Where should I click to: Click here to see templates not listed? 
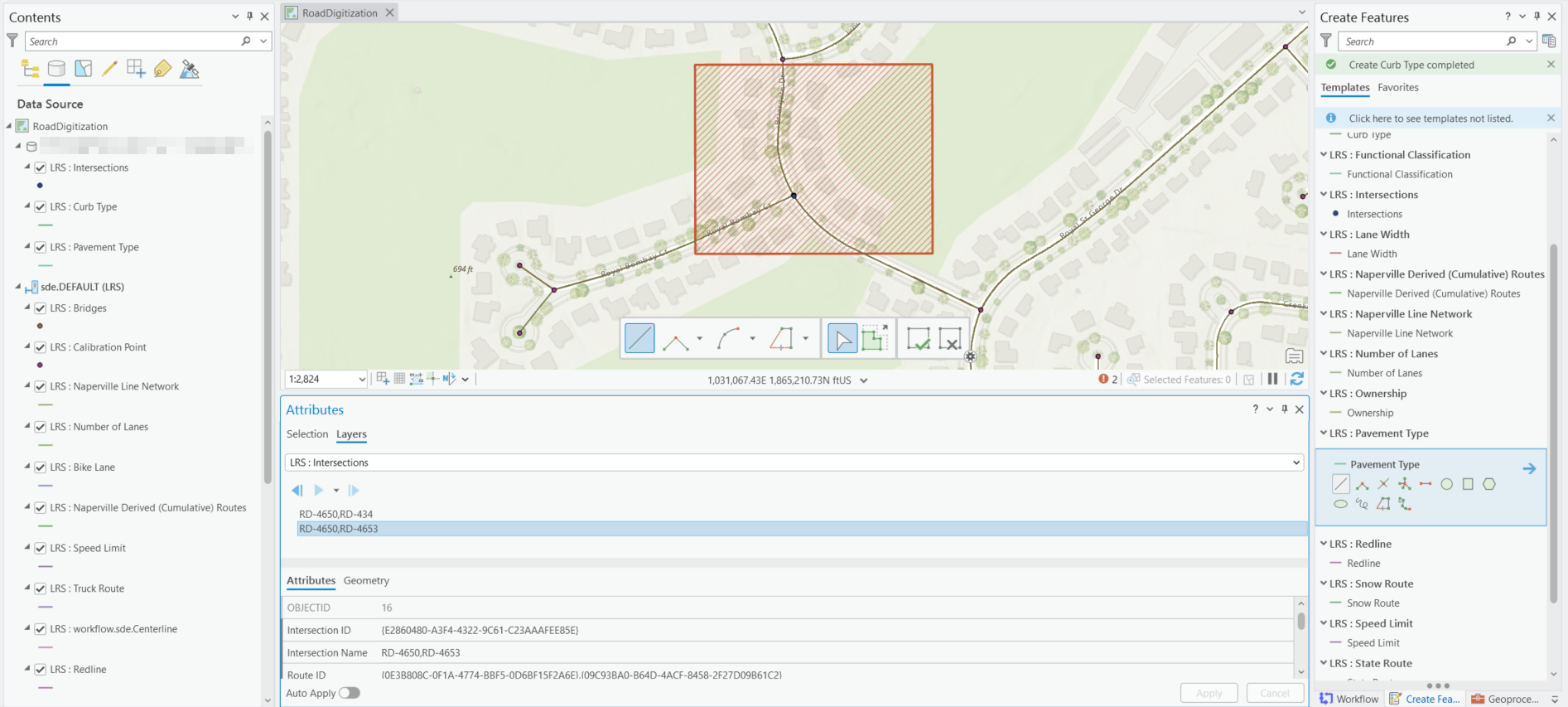[x=1430, y=119]
